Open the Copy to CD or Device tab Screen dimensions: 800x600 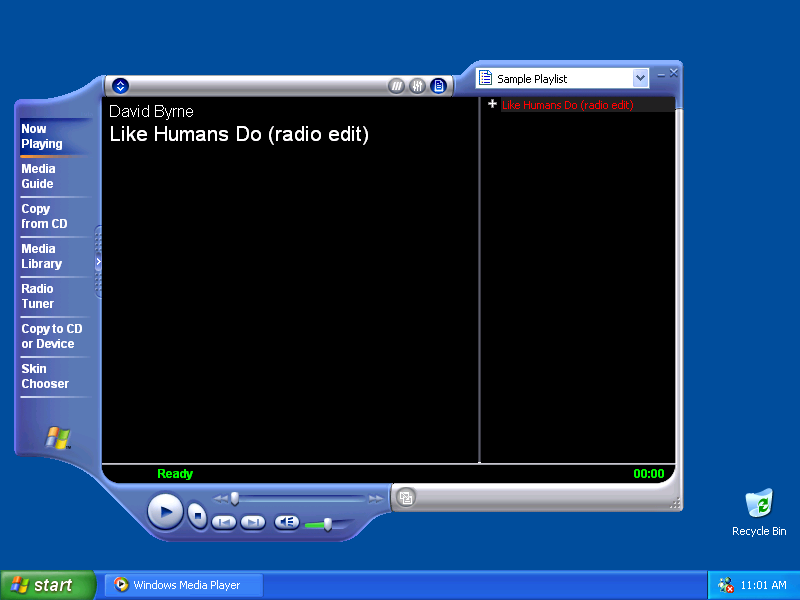[52, 336]
